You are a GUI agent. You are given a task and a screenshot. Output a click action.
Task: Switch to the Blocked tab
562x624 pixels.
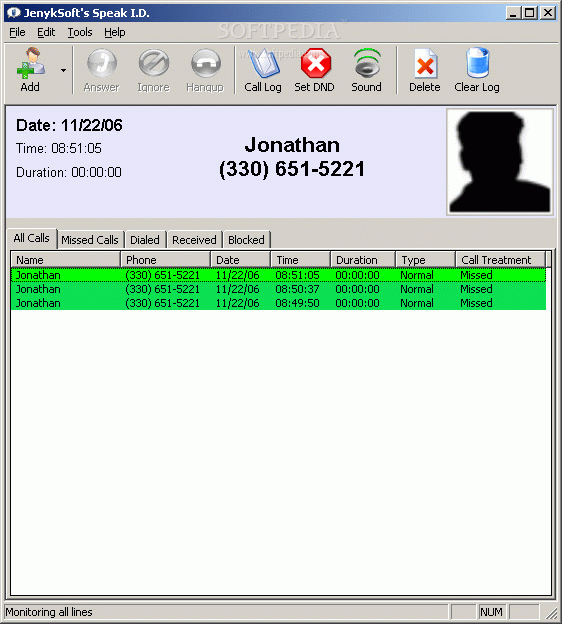[246, 240]
